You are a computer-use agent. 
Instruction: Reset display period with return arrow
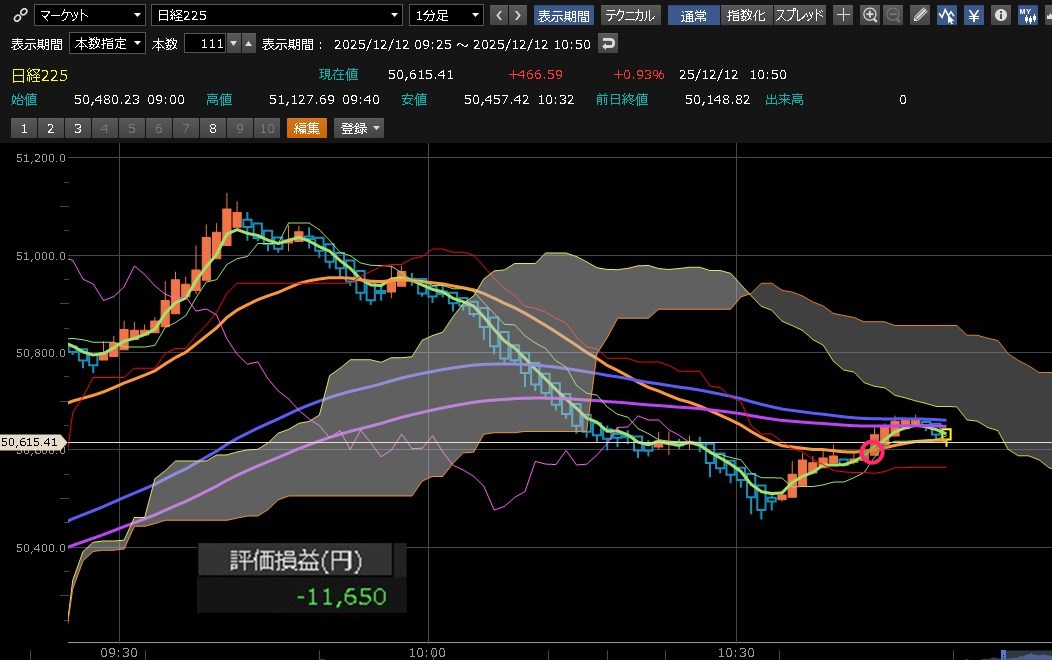[607, 43]
